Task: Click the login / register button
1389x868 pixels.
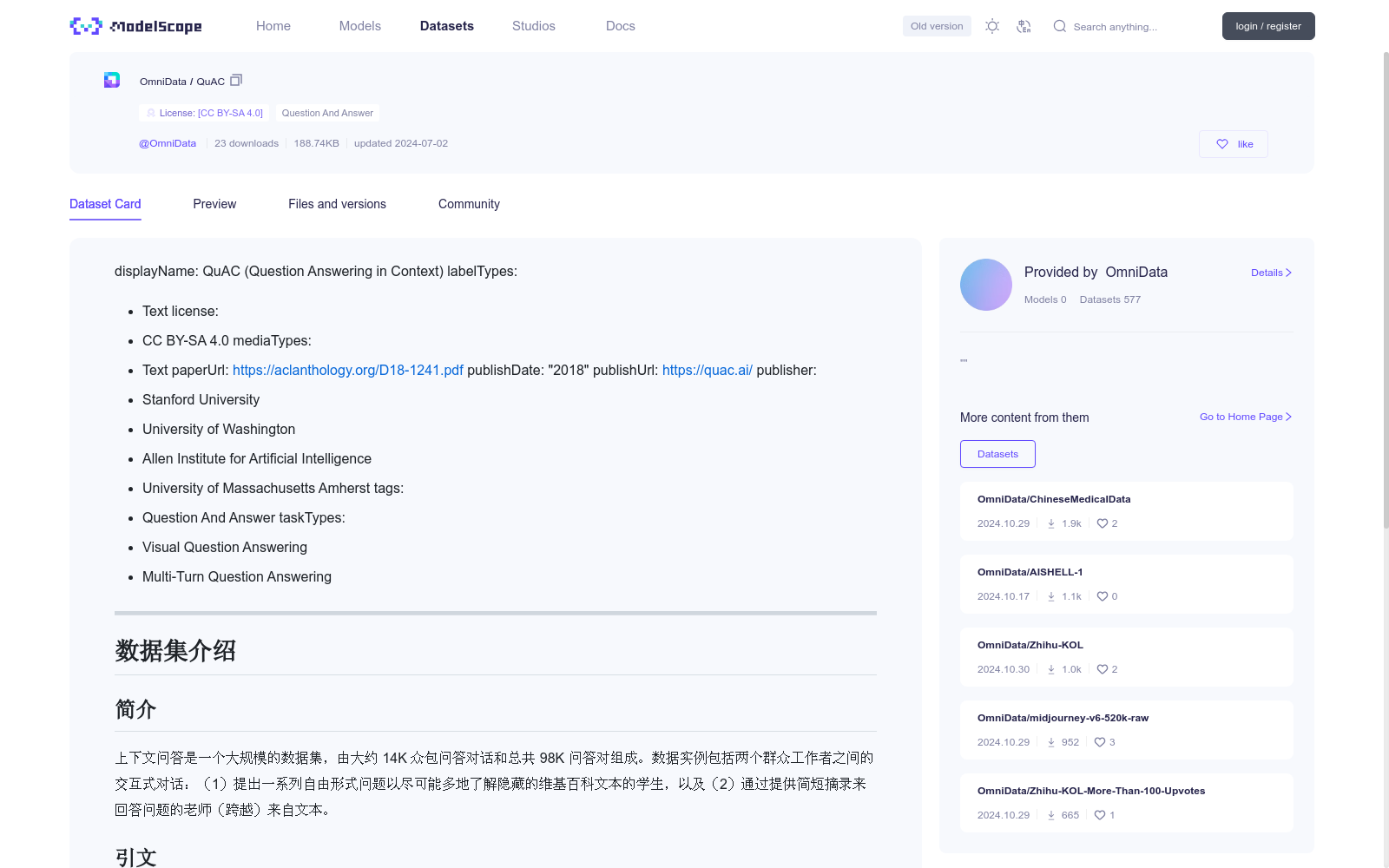Action: 1268,26
